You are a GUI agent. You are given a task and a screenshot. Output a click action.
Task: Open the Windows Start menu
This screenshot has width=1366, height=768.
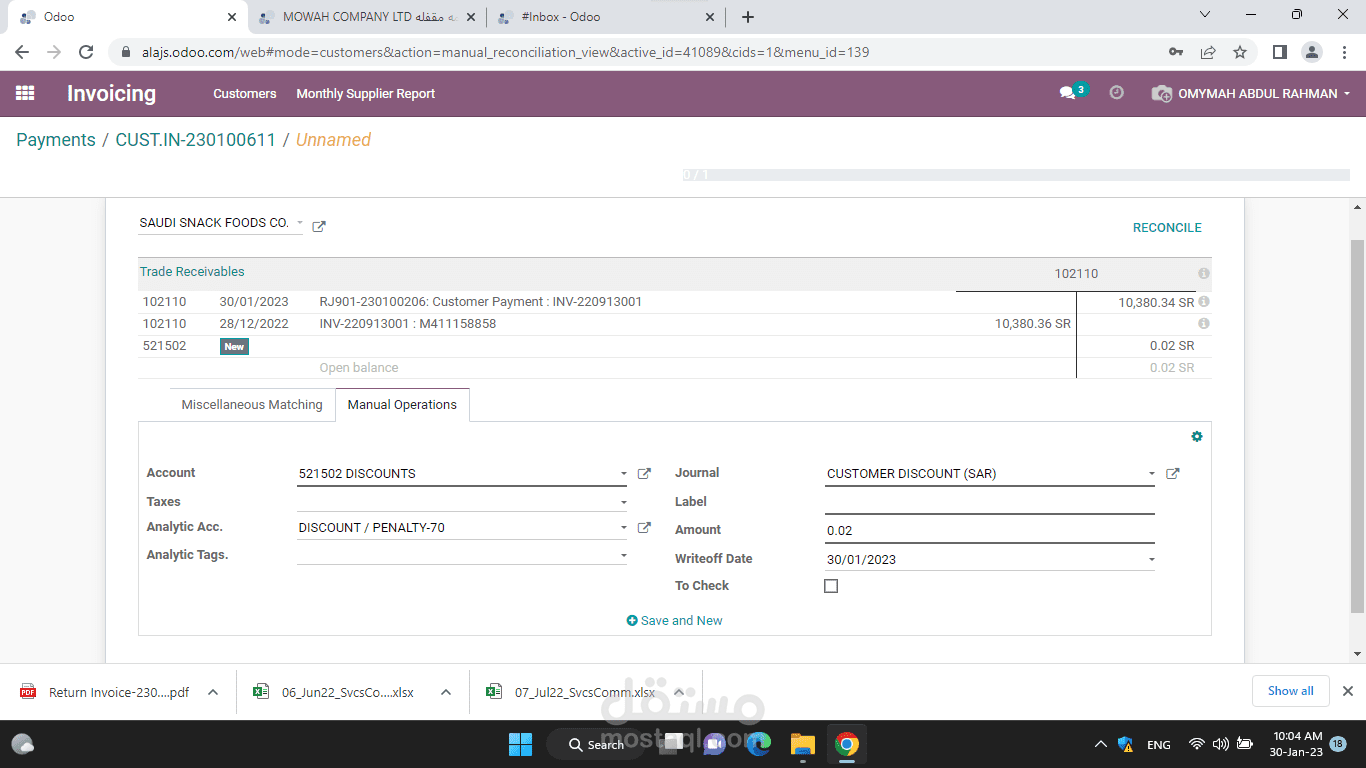(x=520, y=744)
